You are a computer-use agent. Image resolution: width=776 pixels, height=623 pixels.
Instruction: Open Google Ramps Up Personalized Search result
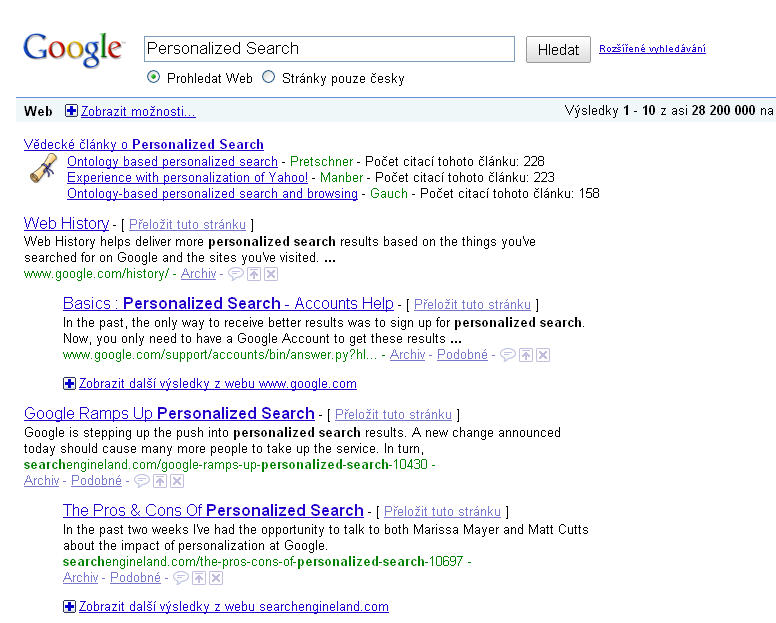(169, 413)
